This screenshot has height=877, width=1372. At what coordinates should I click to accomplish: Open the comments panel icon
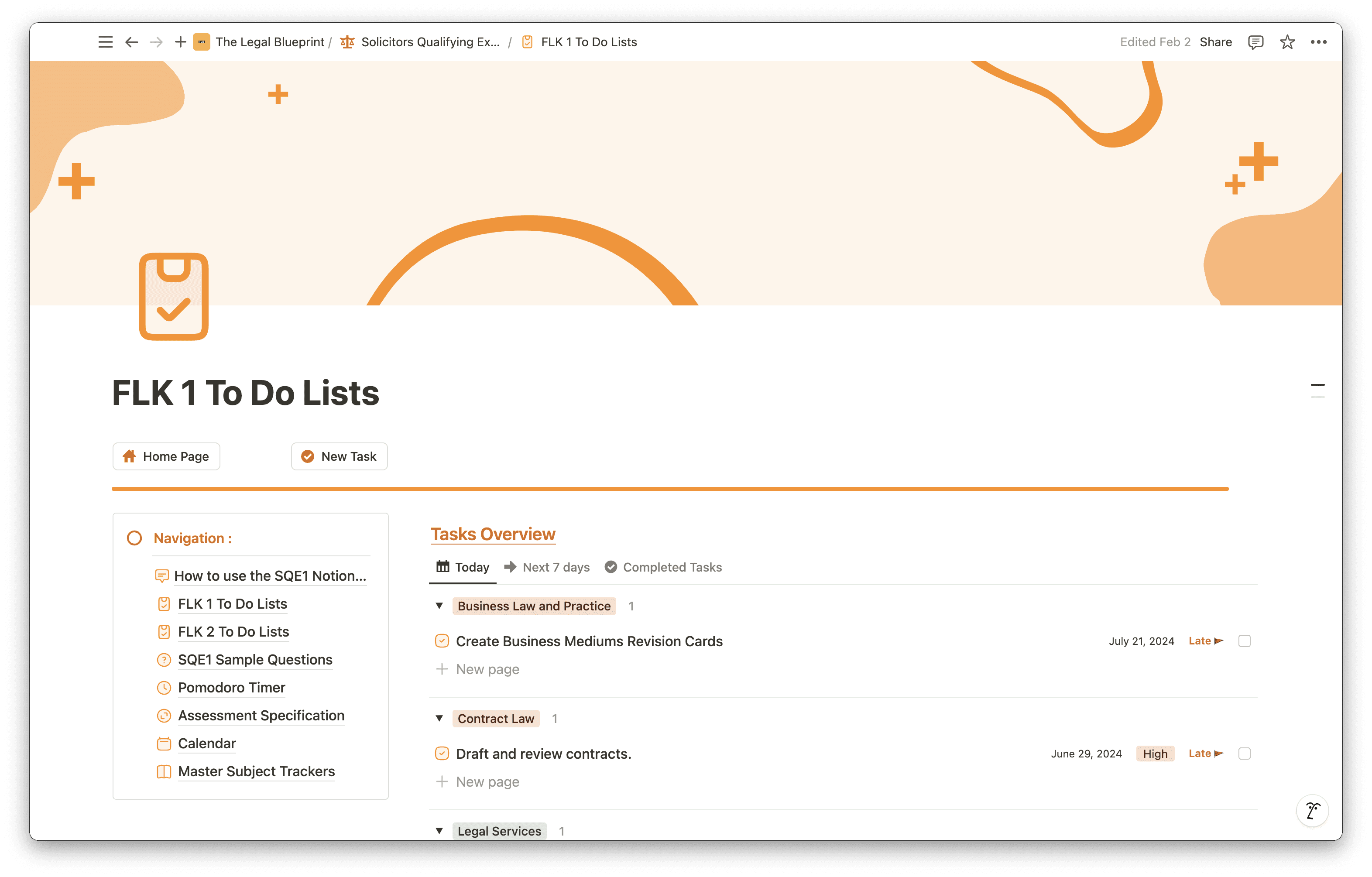pyautogui.click(x=1255, y=42)
